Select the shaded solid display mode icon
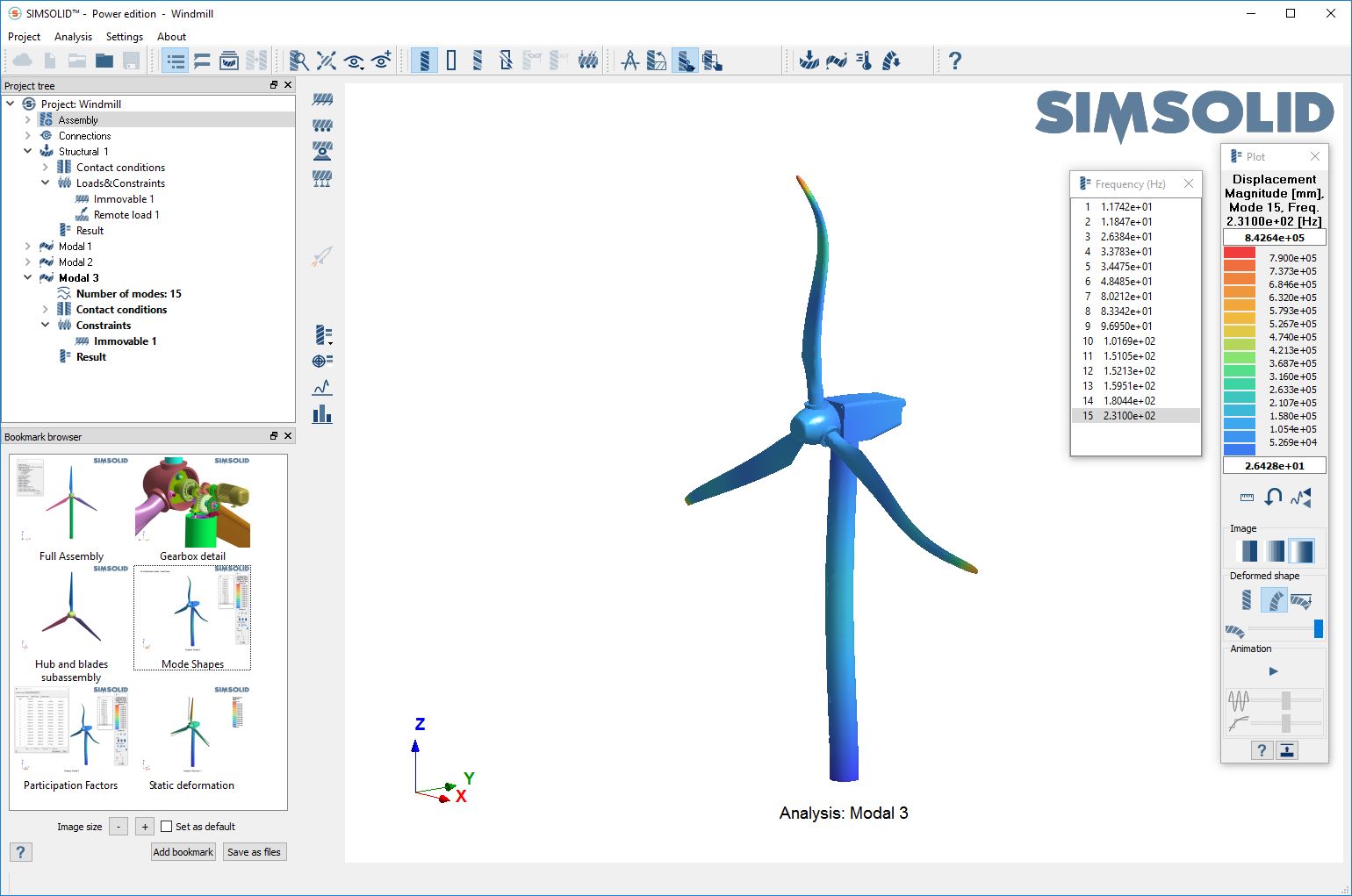The height and width of the screenshot is (896, 1352). tap(424, 61)
